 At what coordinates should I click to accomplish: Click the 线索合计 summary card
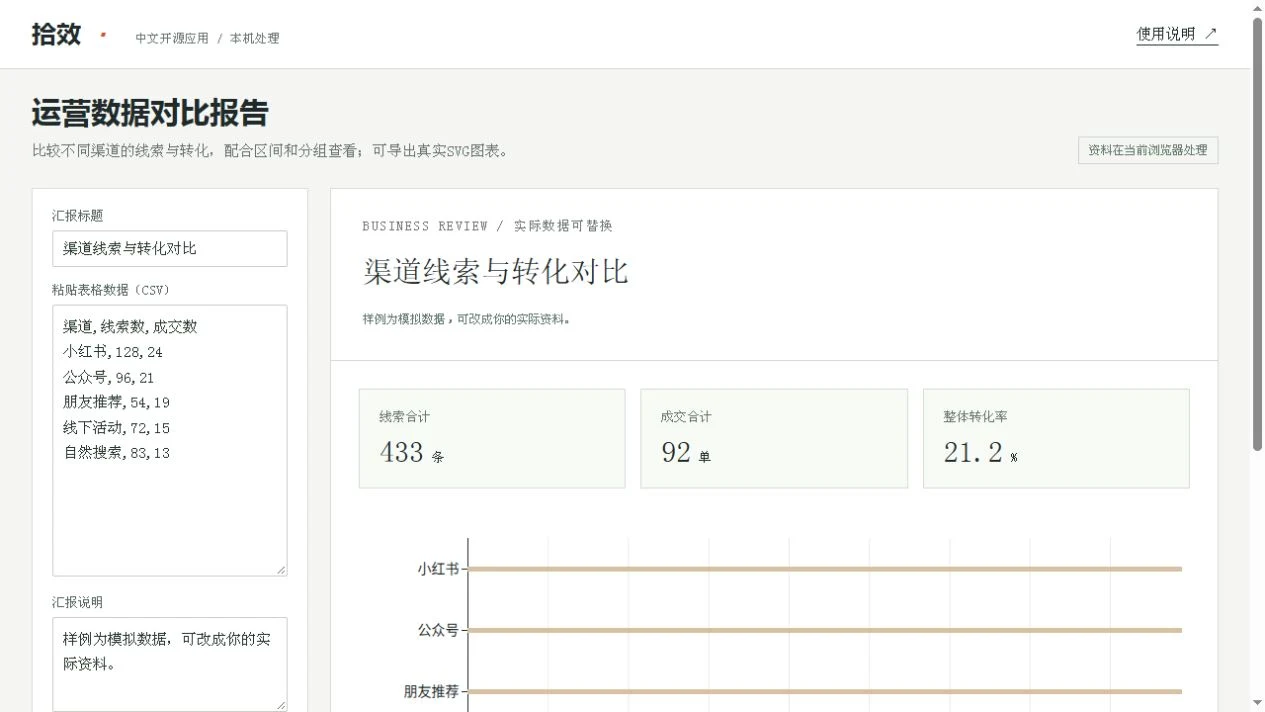492,439
